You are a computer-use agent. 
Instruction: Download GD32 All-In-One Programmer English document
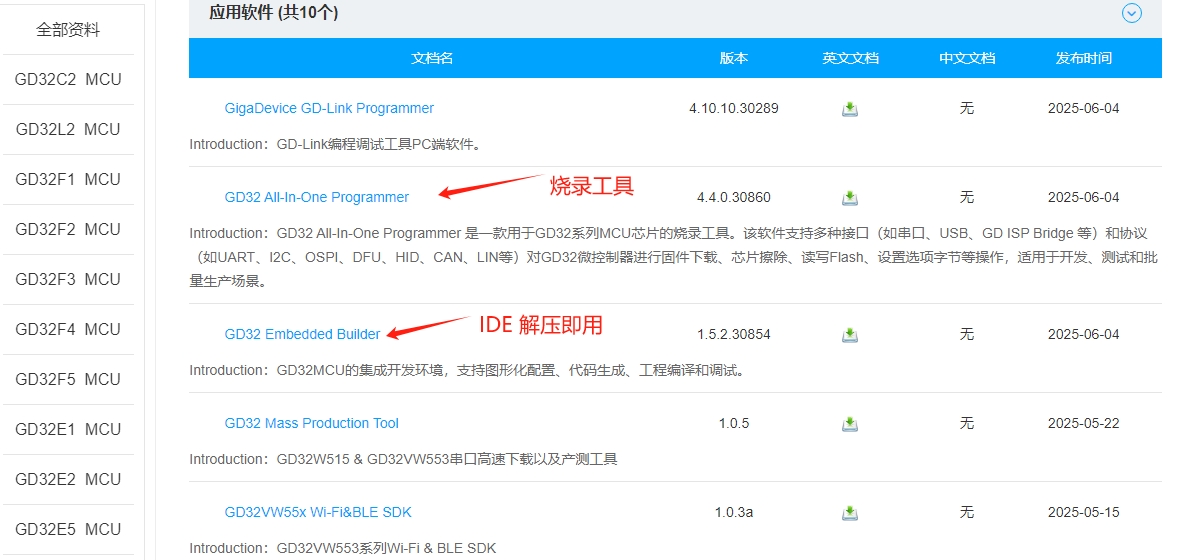pos(850,198)
